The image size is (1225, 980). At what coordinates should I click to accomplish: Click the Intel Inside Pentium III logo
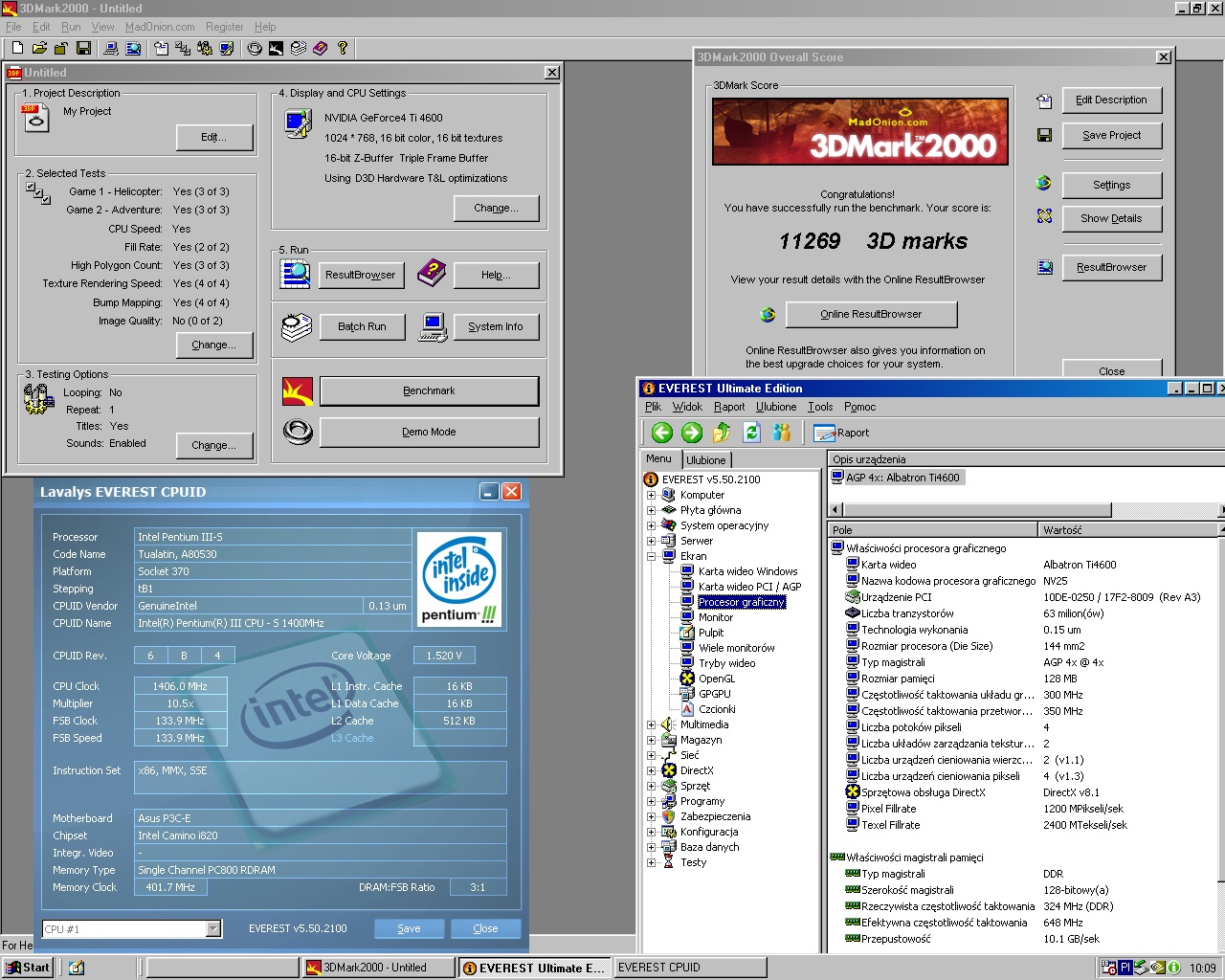460,580
